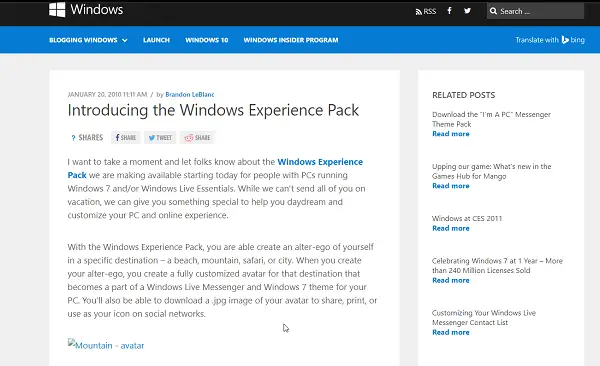Click the Bing logo in translate option
600x366 pixels.
573,40
